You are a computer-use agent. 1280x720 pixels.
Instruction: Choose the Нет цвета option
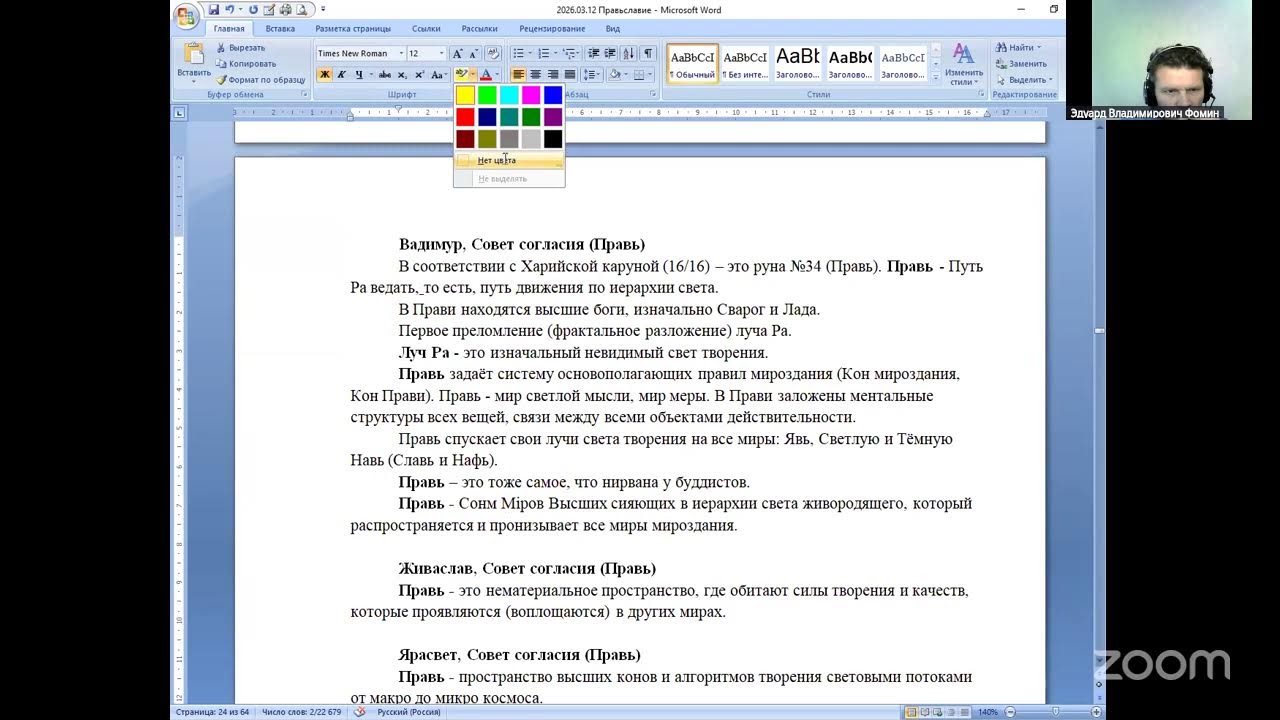[x=509, y=160]
